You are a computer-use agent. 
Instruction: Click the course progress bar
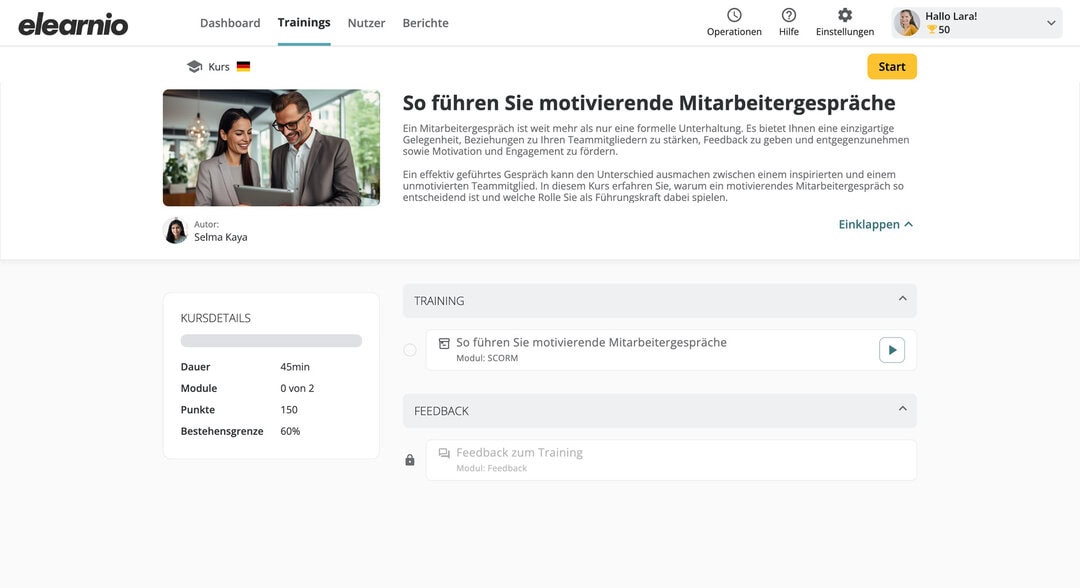(x=271, y=341)
